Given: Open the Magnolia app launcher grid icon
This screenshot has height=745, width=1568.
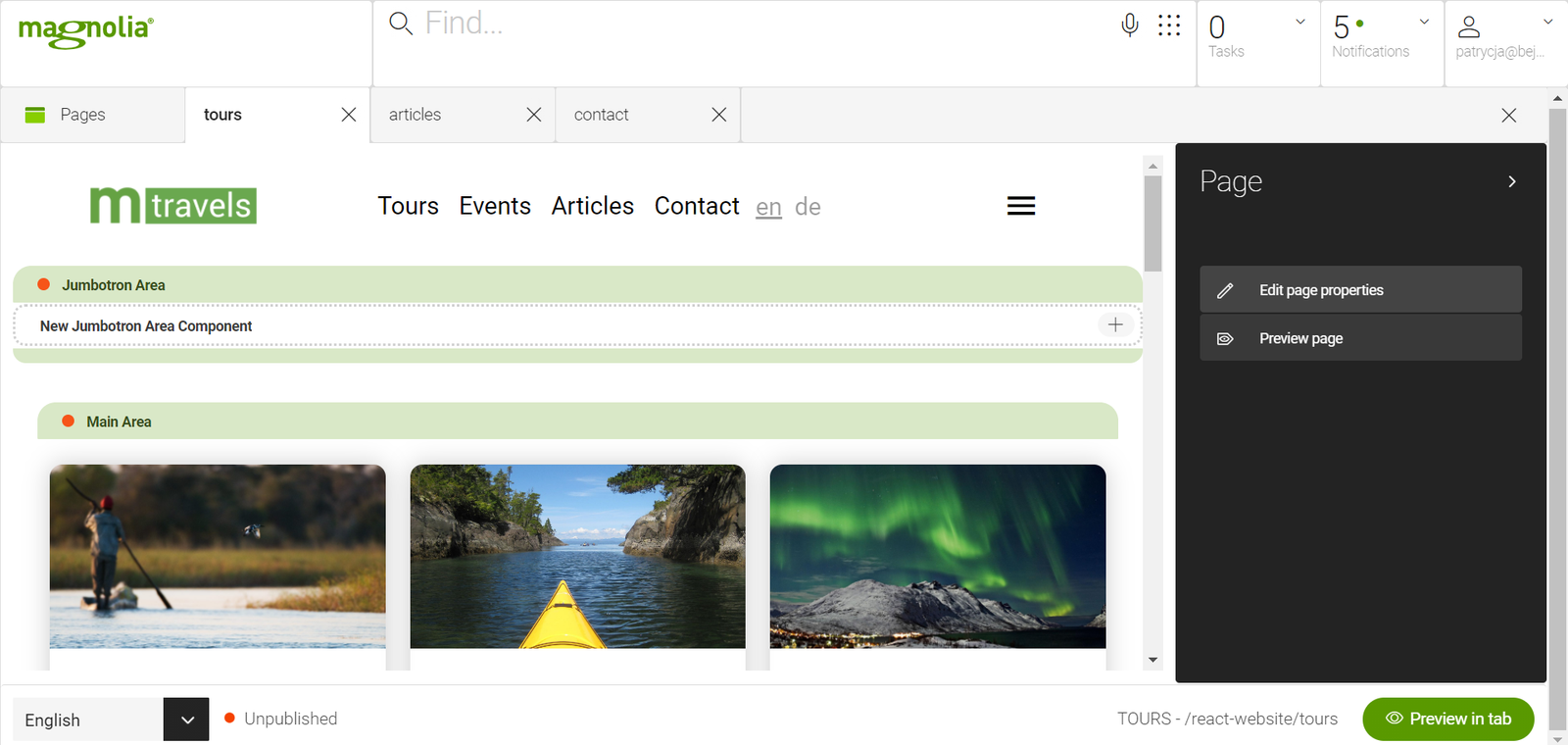Looking at the screenshot, I should [1169, 24].
